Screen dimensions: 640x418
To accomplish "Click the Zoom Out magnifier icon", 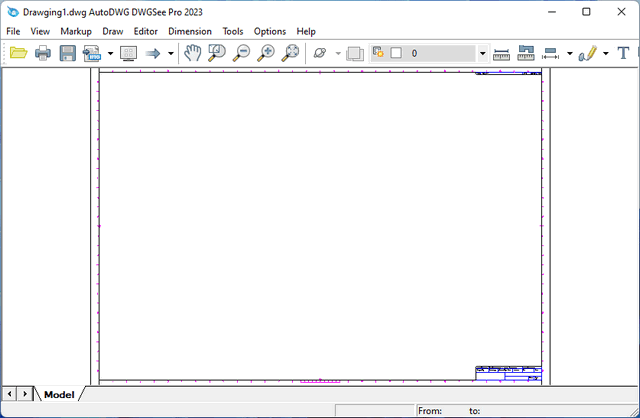I will click(242, 53).
